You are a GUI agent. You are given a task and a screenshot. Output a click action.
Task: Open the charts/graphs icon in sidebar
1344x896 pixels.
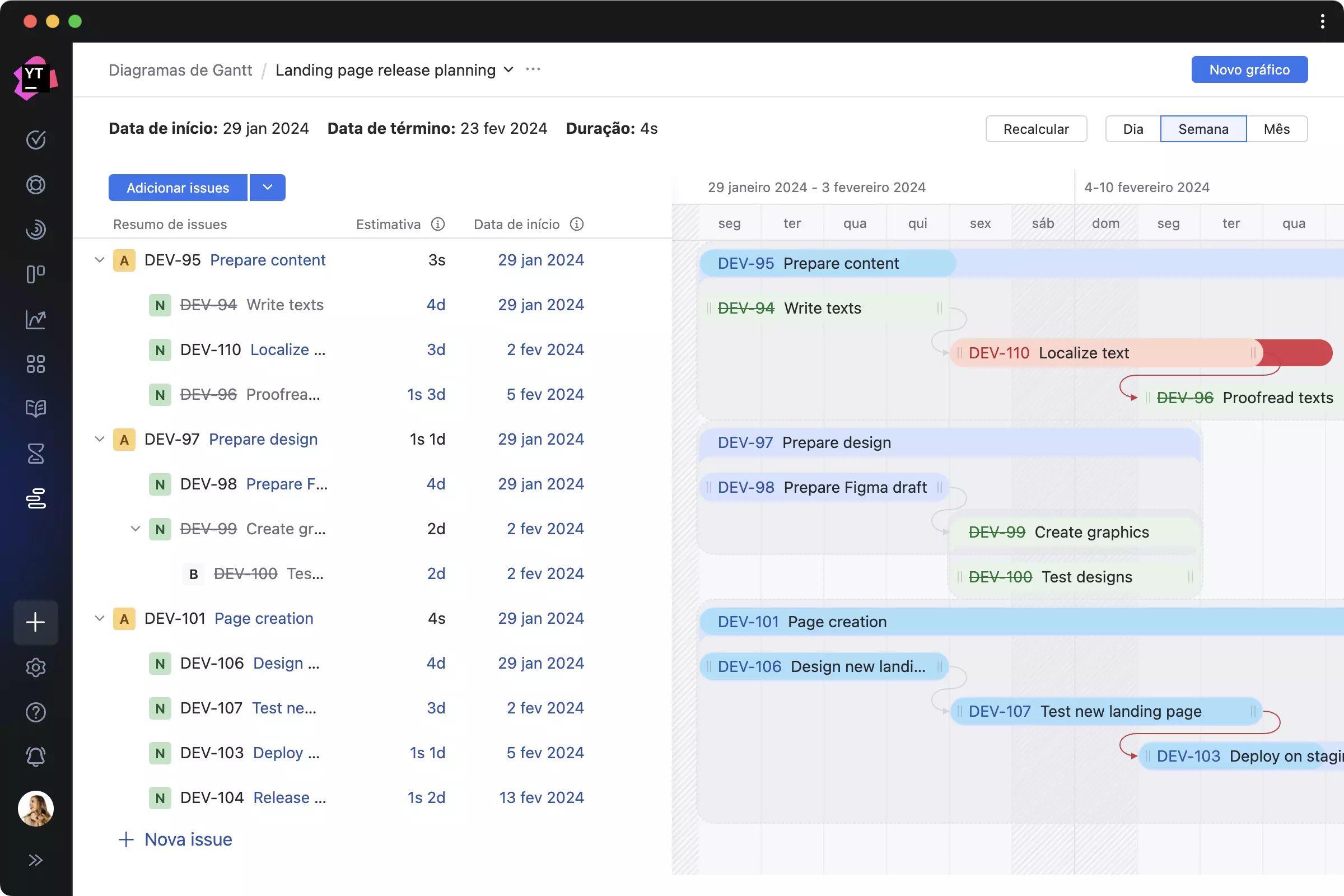(36, 319)
